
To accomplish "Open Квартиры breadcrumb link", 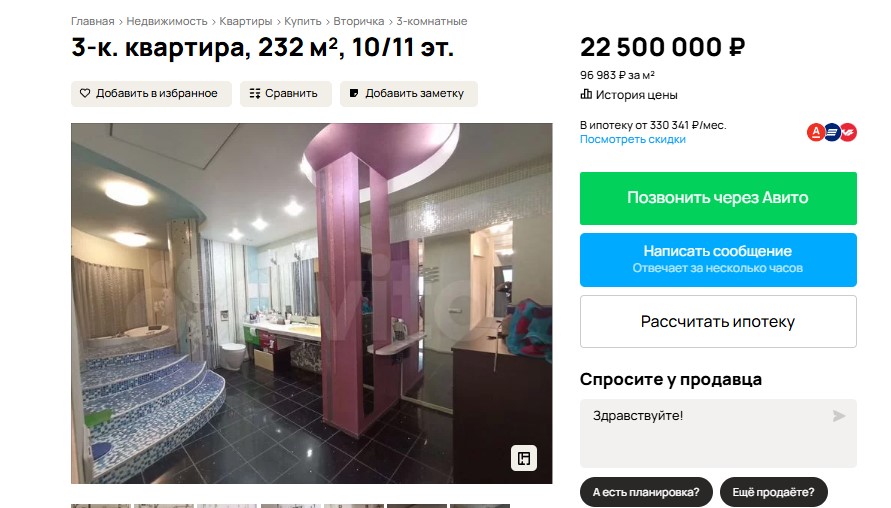I will 245,21.
